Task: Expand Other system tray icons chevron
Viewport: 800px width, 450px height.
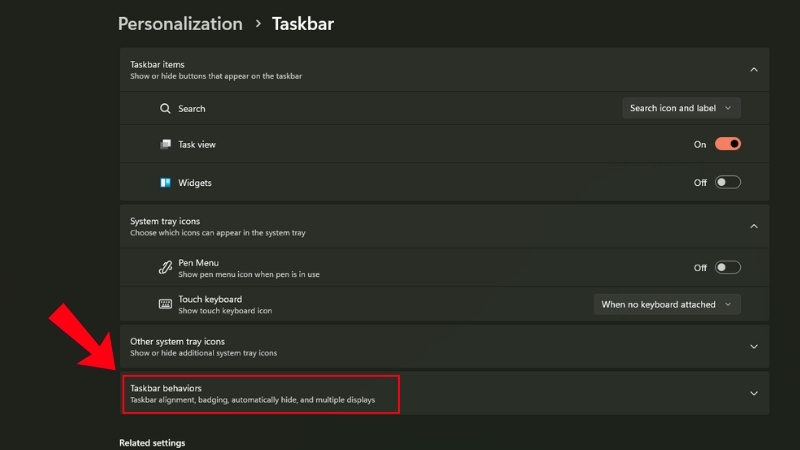Action: click(x=754, y=346)
